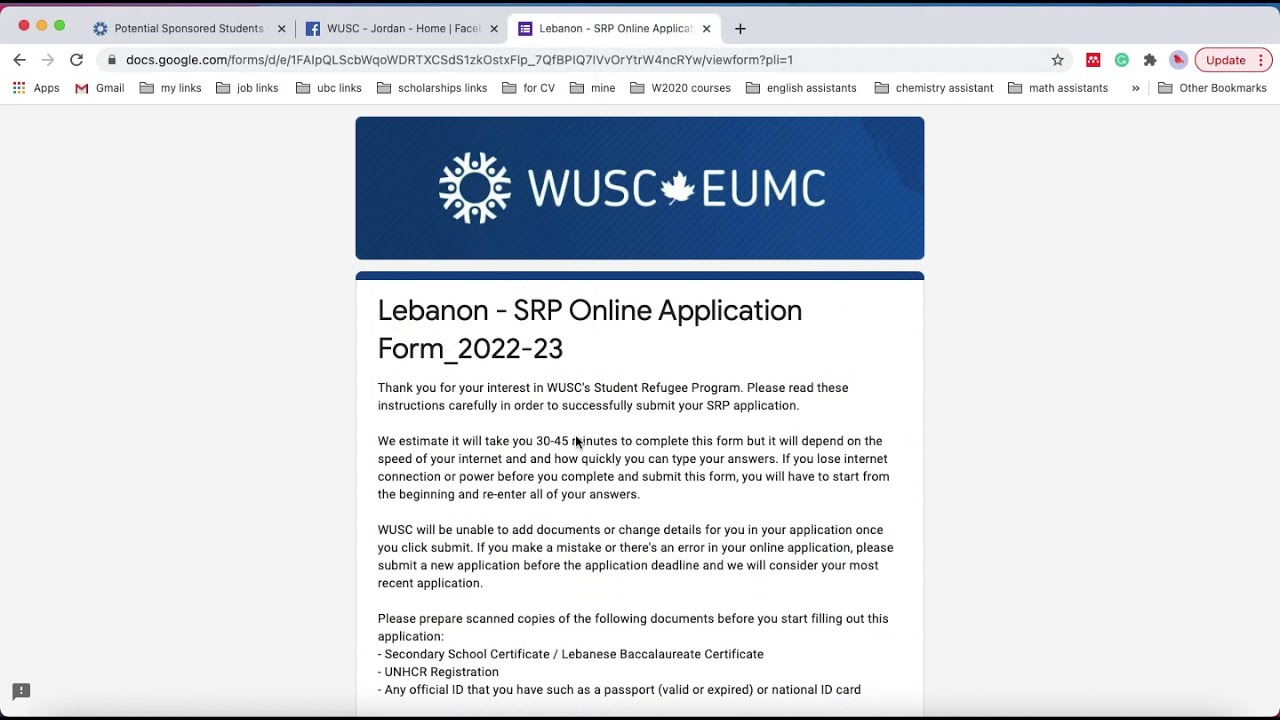Click the 'Secondary School Certificate / Lebanese Baccalaureate Certificate' line
Image resolution: width=1280 pixels, height=720 pixels.
tap(571, 654)
